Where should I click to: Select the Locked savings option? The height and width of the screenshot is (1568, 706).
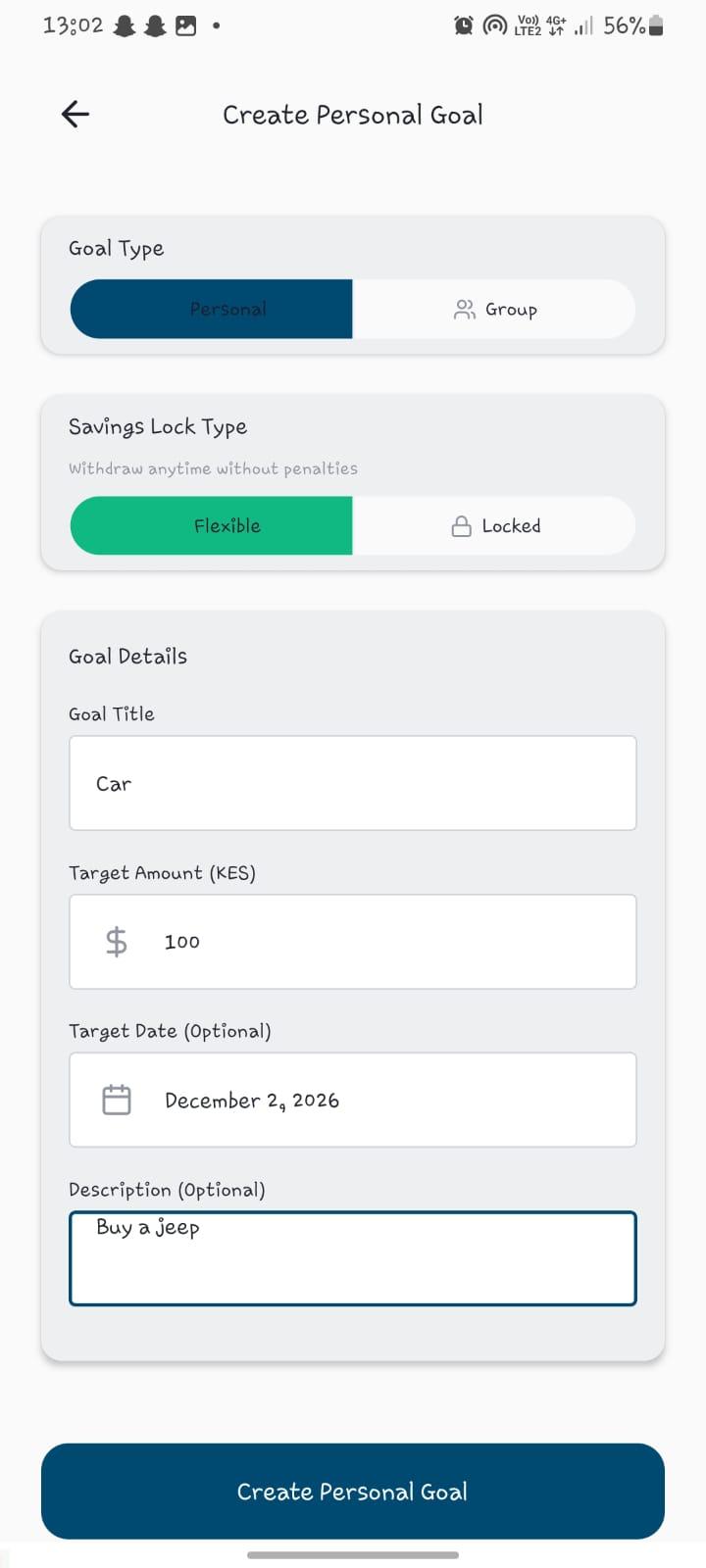(x=495, y=525)
